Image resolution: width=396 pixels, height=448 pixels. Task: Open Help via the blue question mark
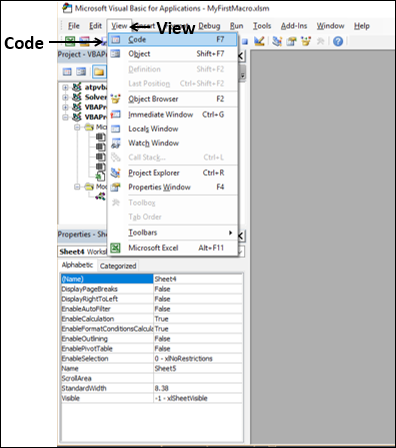tap(338, 41)
